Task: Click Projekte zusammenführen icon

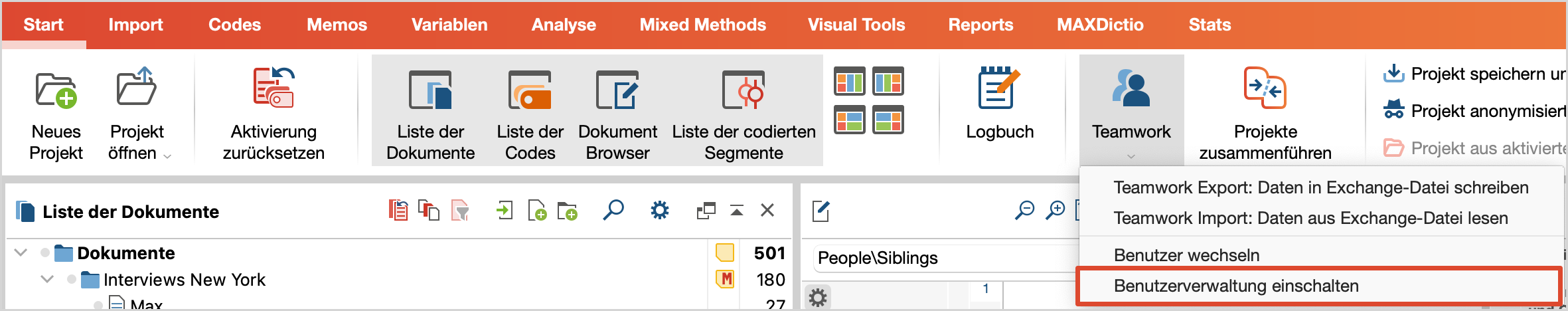Action: pyautogui.click(x=1265, y=87)
